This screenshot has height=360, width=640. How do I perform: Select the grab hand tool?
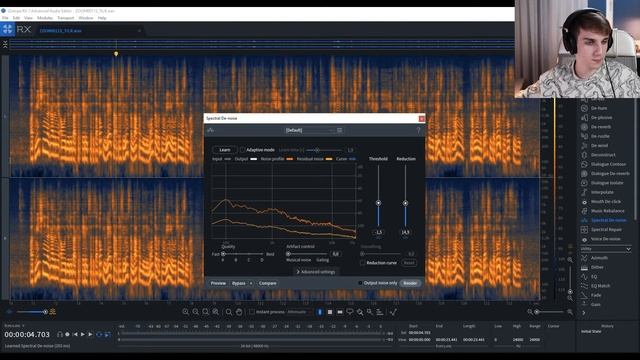click(x=239, y=312)
